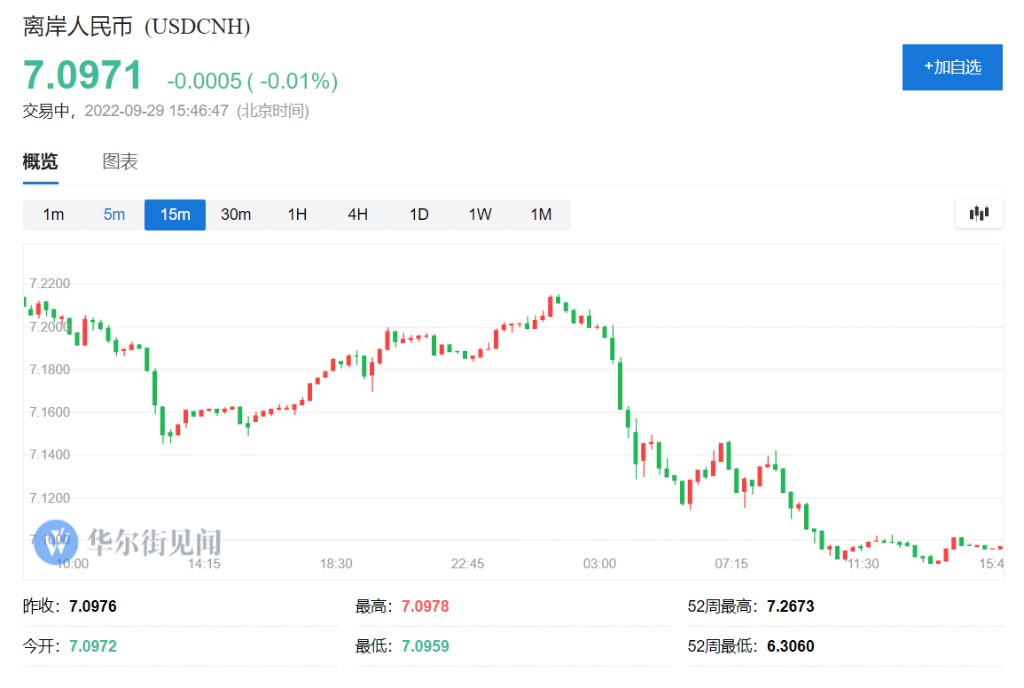Switch to 1W weekly interval

[480, 215]
